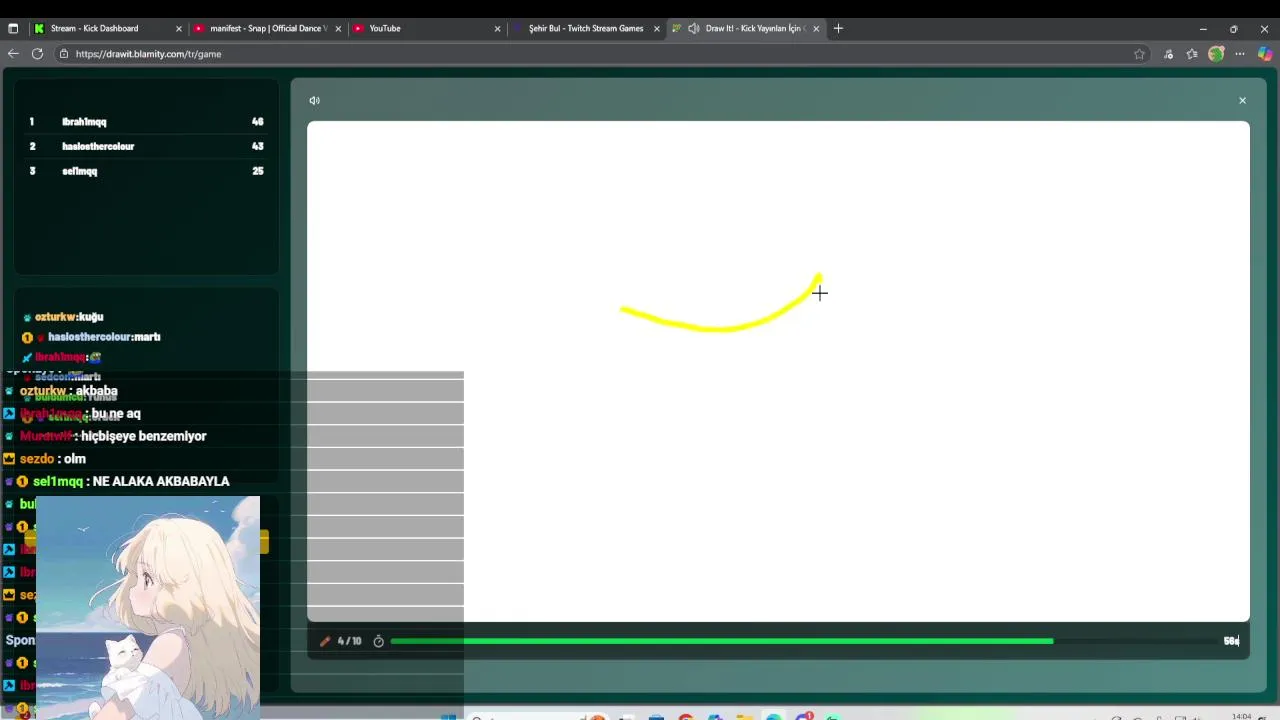Switch to manifest - Snap Official Dance tab

(x=269, y=28)
